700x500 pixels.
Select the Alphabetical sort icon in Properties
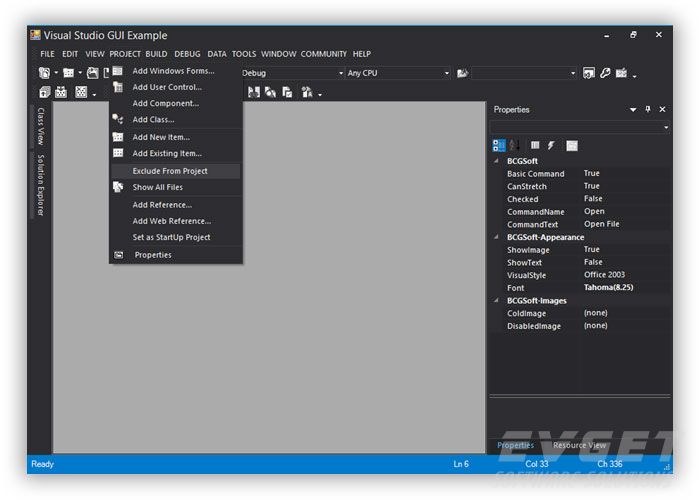point(515,146)
